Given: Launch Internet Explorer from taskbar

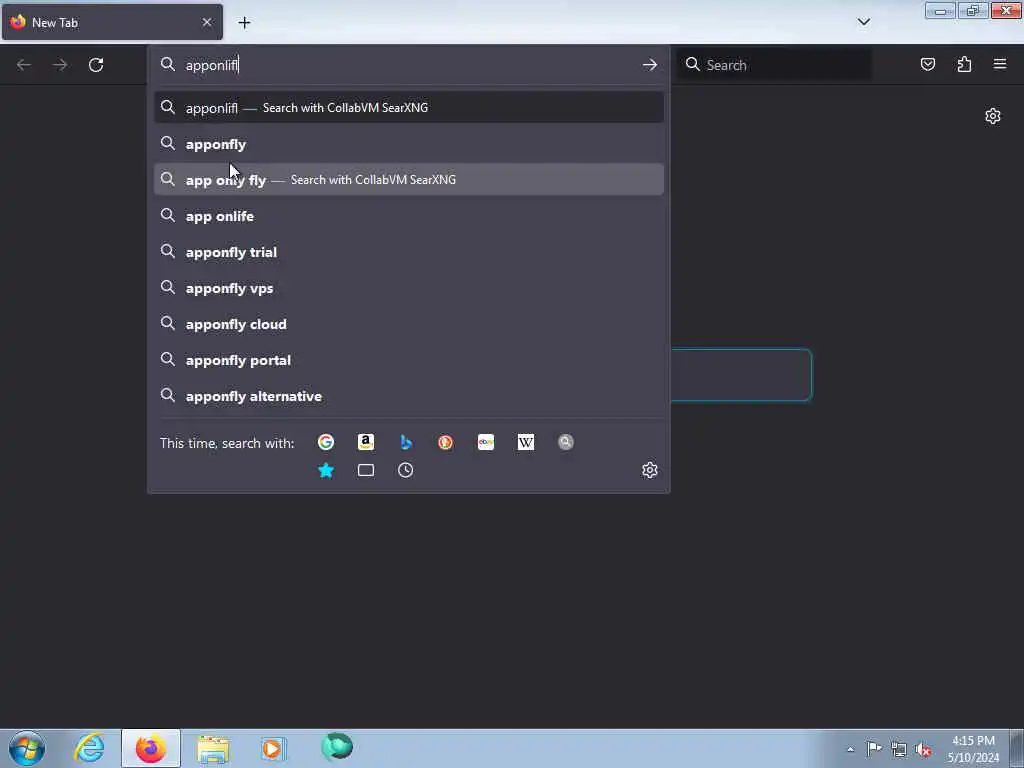Looking at the screenshot, I should pyautogui.click(x=89, y=748).
